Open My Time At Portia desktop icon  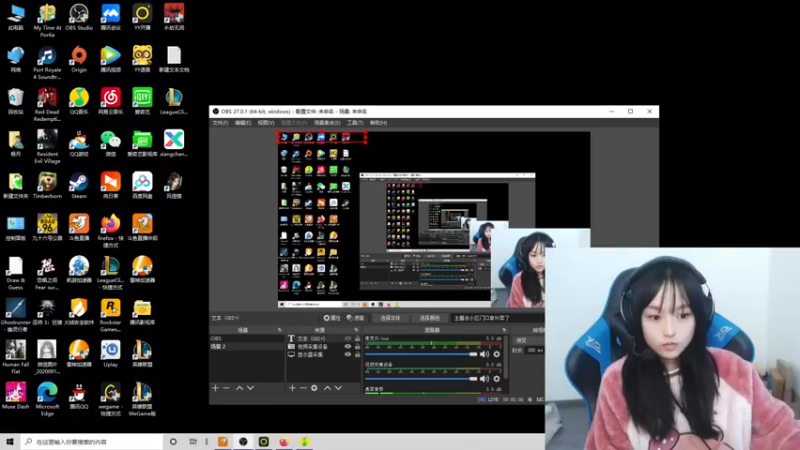tap(47, 20)
